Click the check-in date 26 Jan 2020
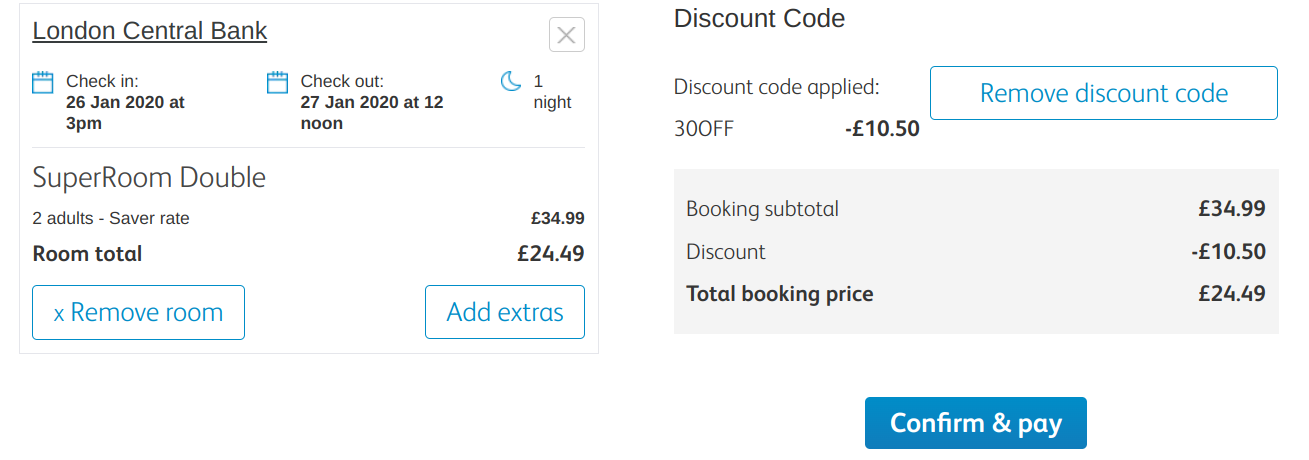The height and width of the screenshot is (460, 1309). pyautogui.click(x=125, y=102)
